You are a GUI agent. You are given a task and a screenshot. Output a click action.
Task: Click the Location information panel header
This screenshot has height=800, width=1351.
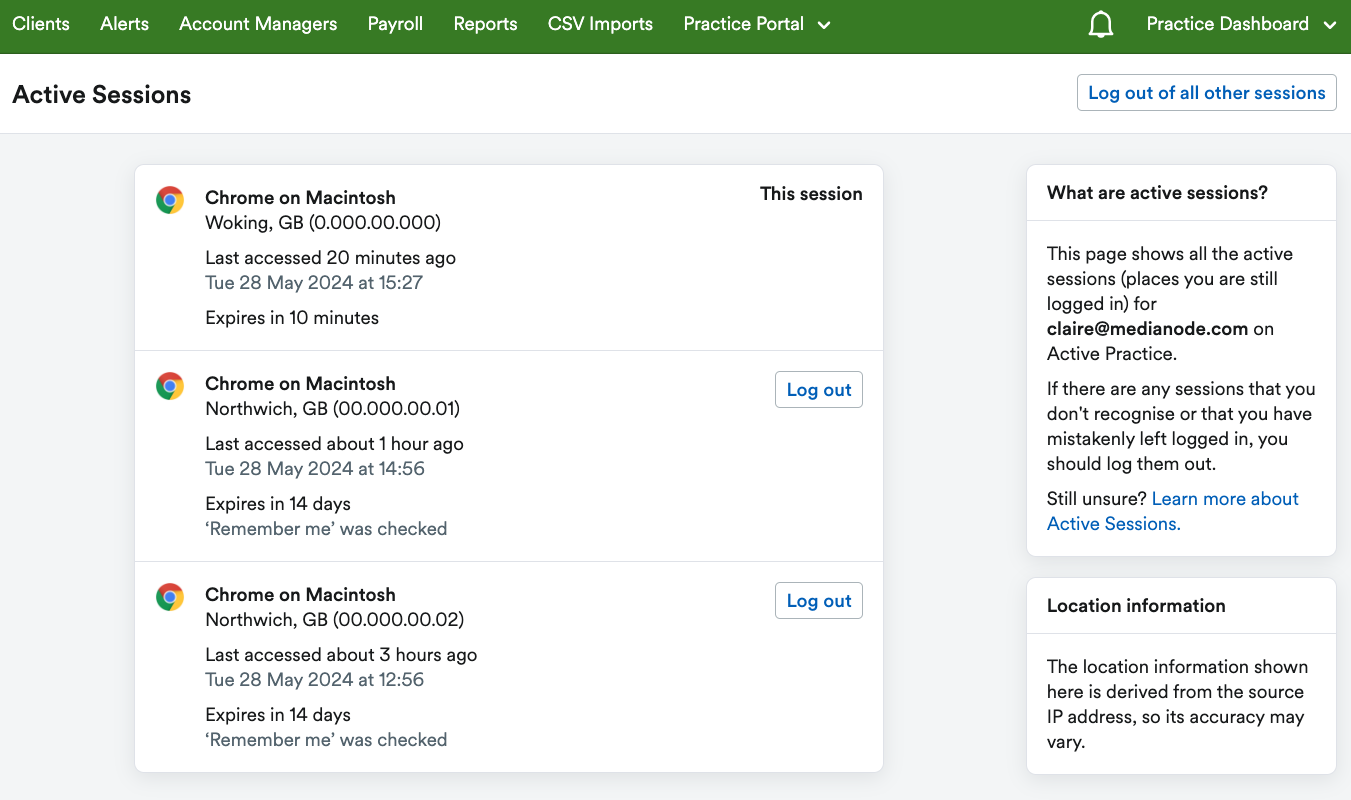point(1135,605)
